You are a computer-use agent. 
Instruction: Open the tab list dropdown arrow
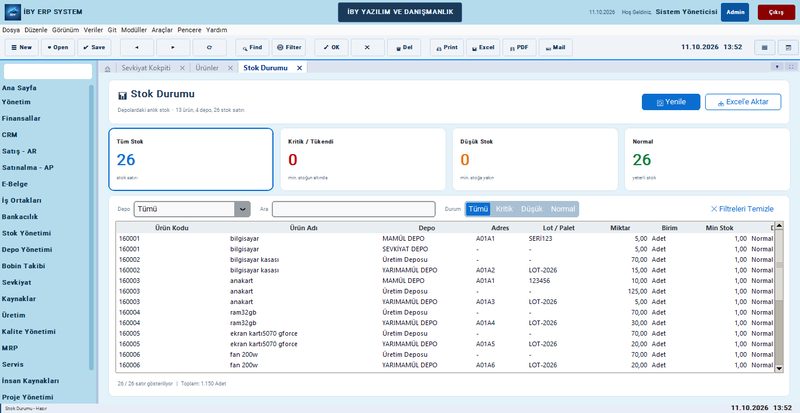tap(778, 67)
